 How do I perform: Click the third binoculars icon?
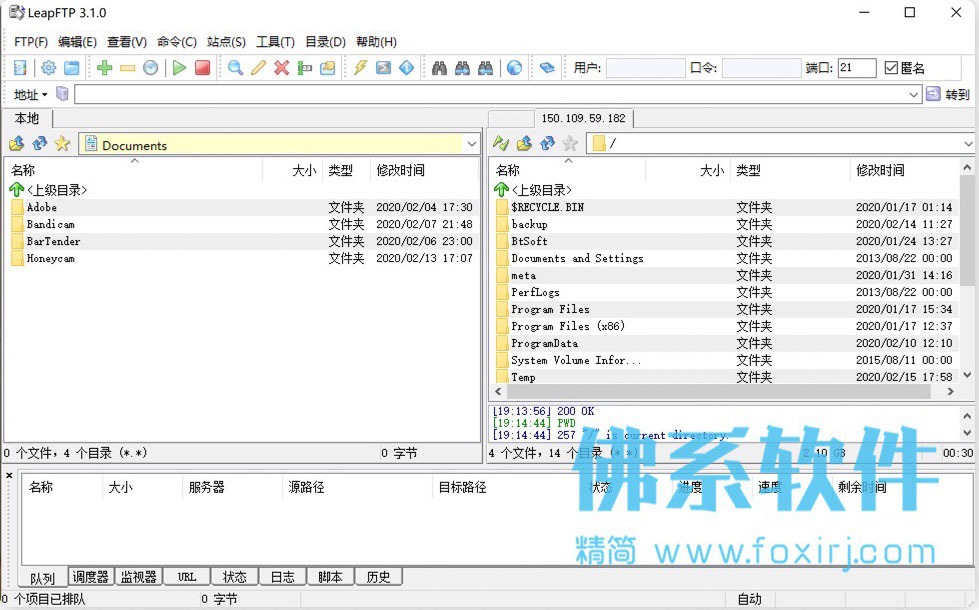click(x=486, y=67)
